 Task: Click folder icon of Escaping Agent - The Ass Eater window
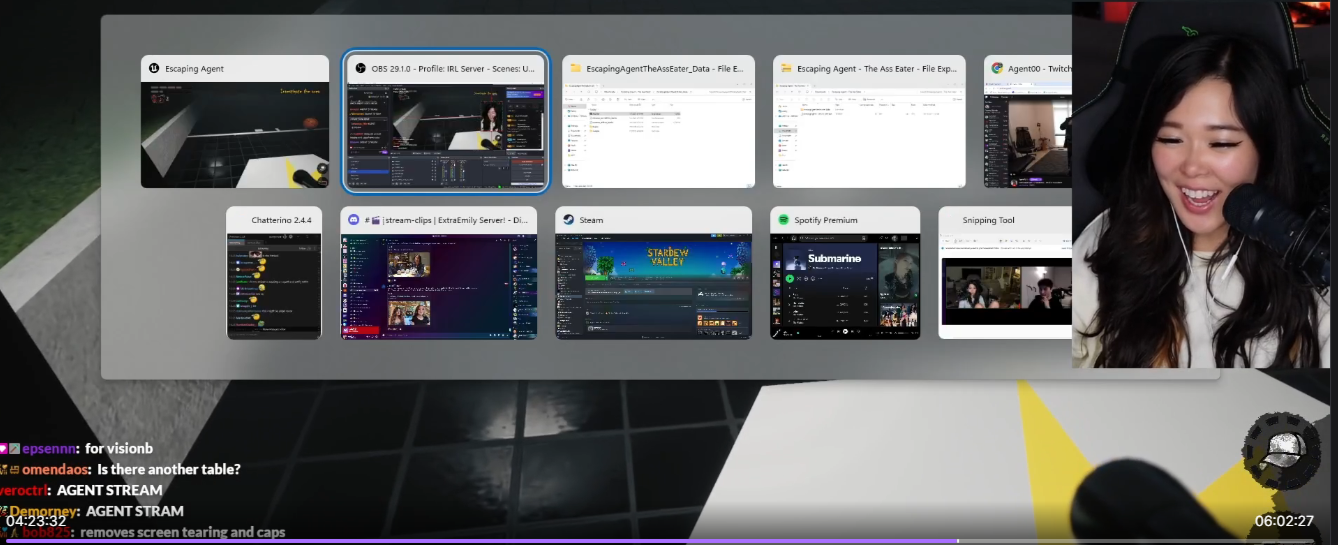click(786, 69)
